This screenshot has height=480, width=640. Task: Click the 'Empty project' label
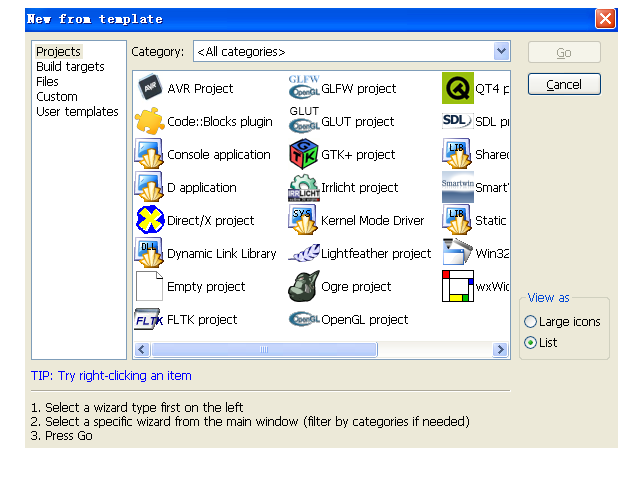206,287
